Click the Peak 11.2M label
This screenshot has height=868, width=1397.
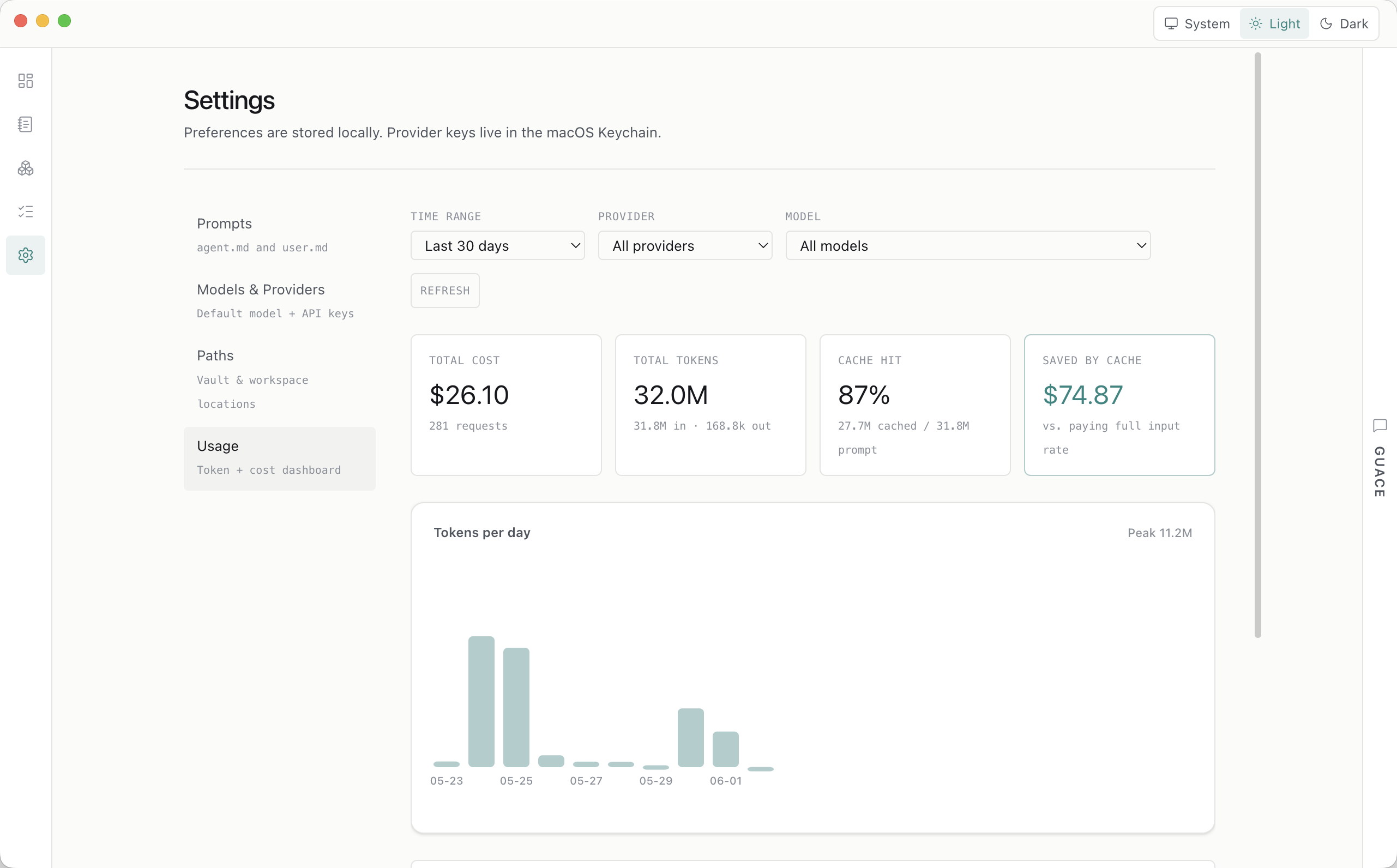tap(1159, 533)
